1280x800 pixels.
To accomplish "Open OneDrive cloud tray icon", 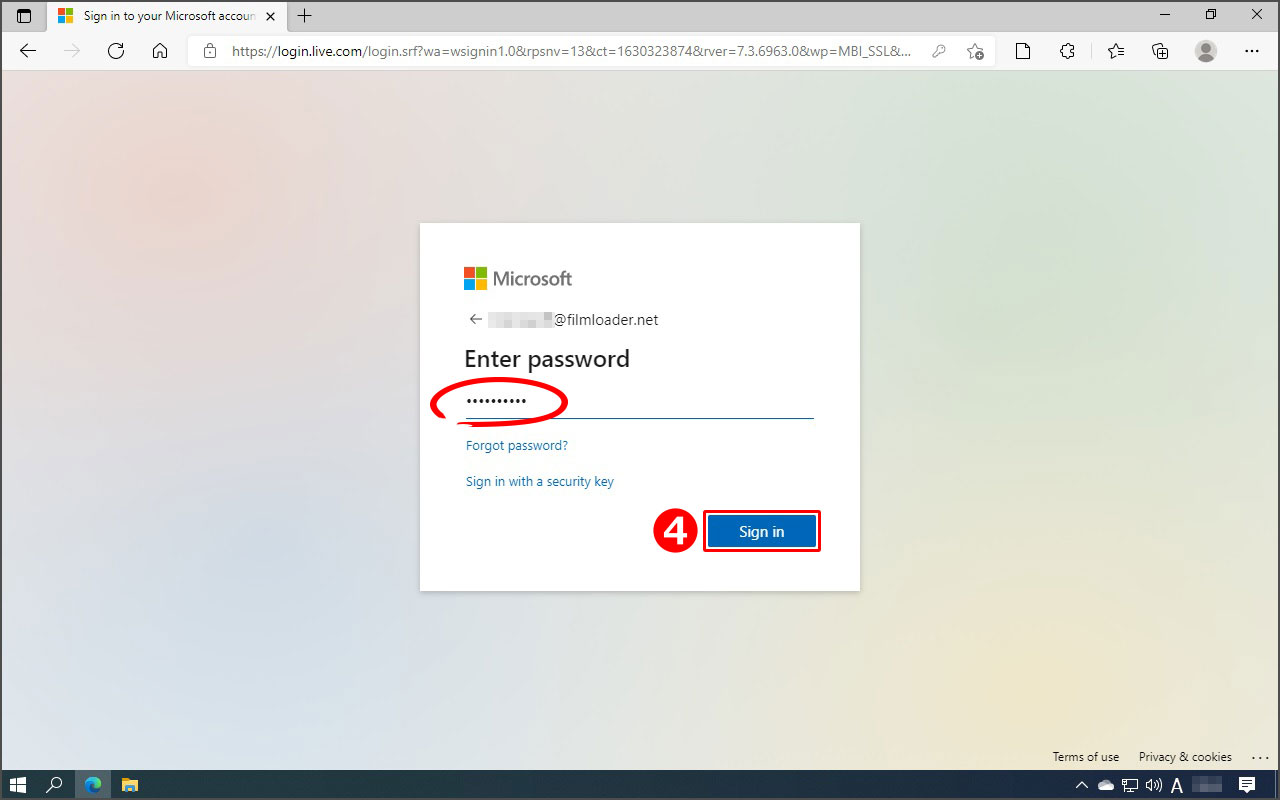I will click(x=1106, y=785).
